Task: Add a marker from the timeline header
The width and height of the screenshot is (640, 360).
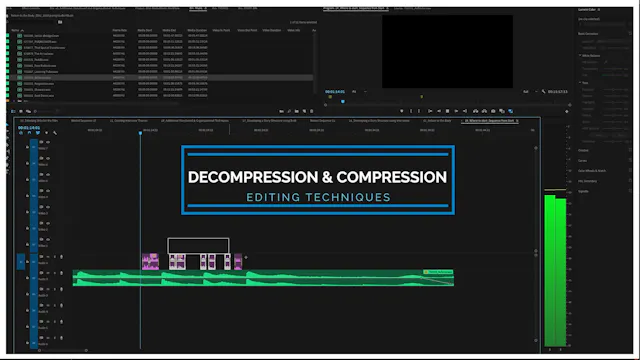Action: point(46,133)
